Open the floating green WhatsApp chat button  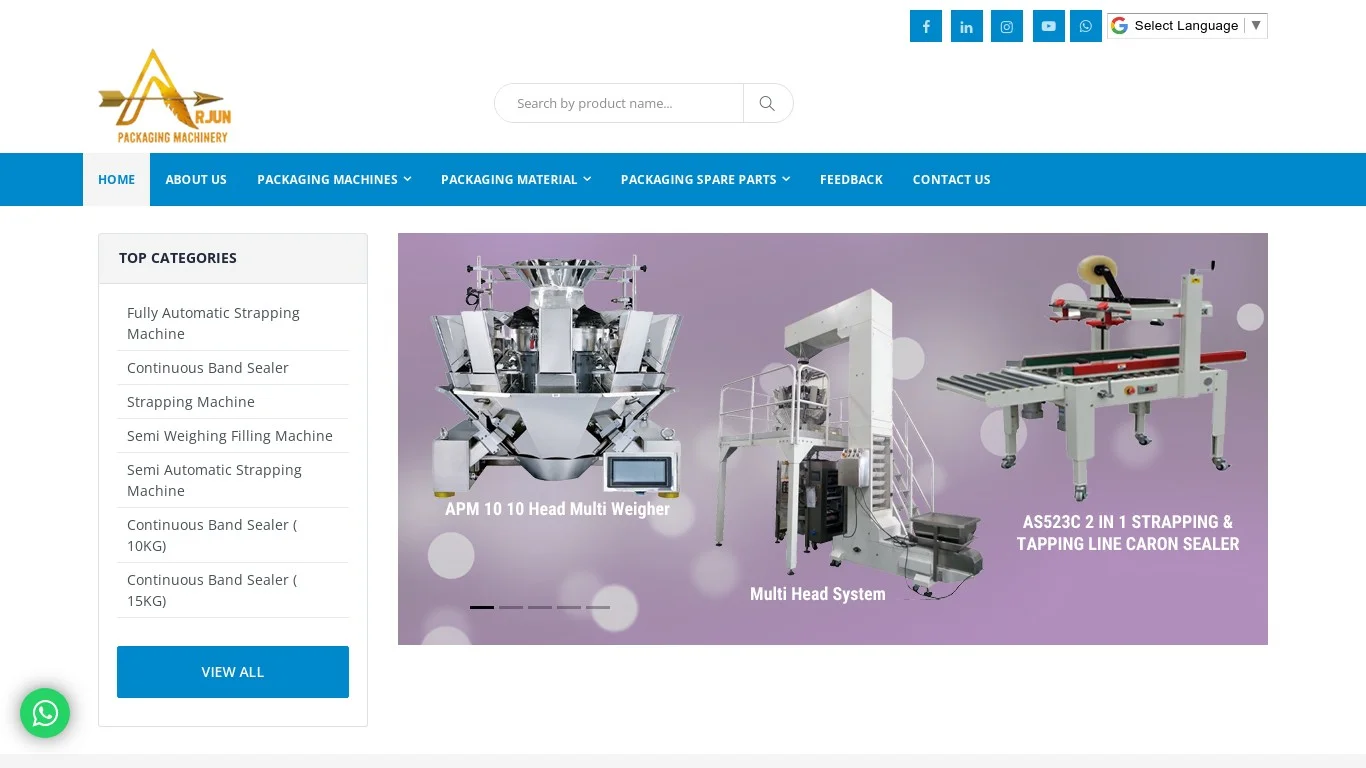pos(45,713)
